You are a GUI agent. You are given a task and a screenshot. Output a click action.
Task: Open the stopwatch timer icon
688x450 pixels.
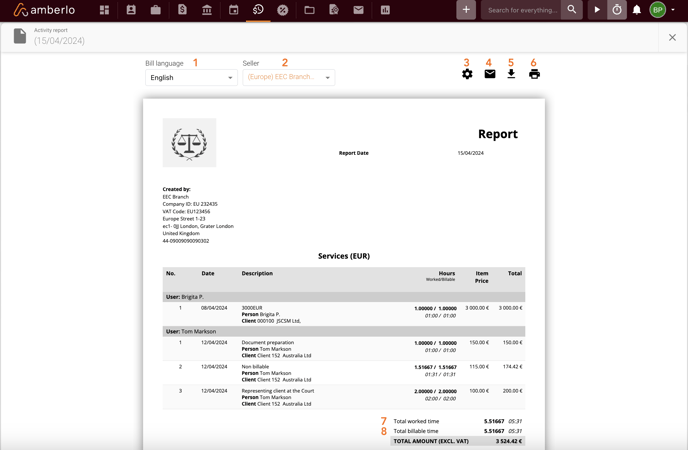click(x=616, y=10)
